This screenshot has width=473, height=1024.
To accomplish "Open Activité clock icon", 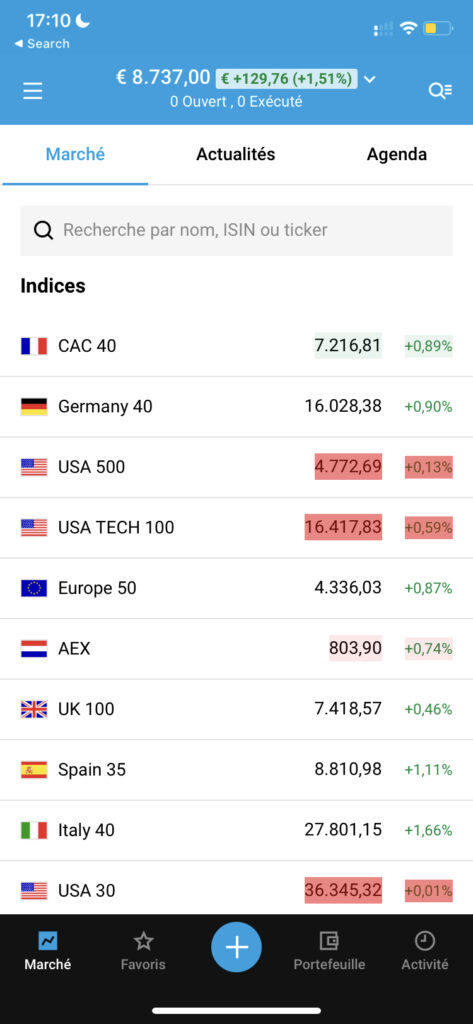I will click(425, 941).
